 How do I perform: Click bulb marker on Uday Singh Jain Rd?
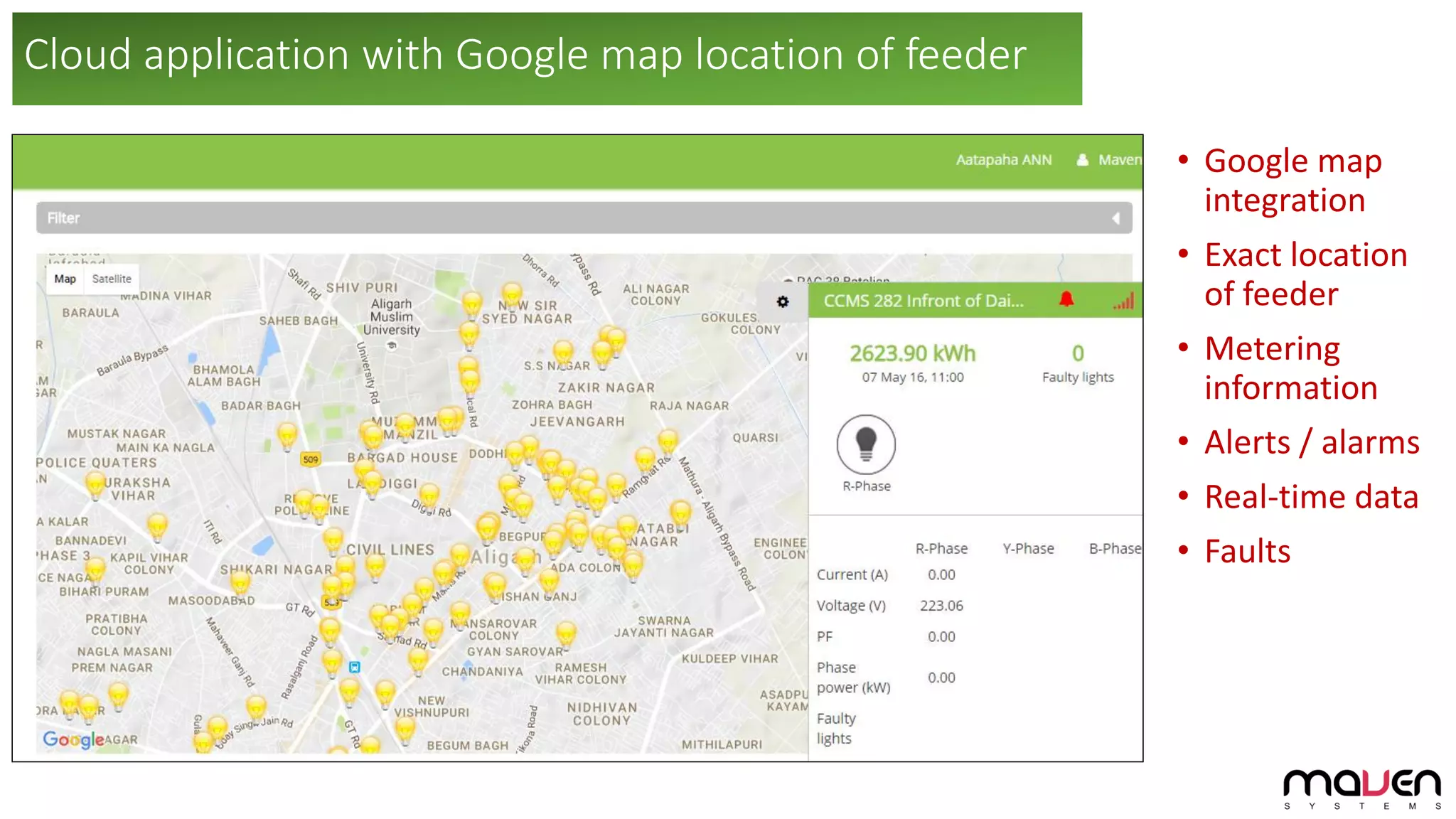(x=256, y=708)
